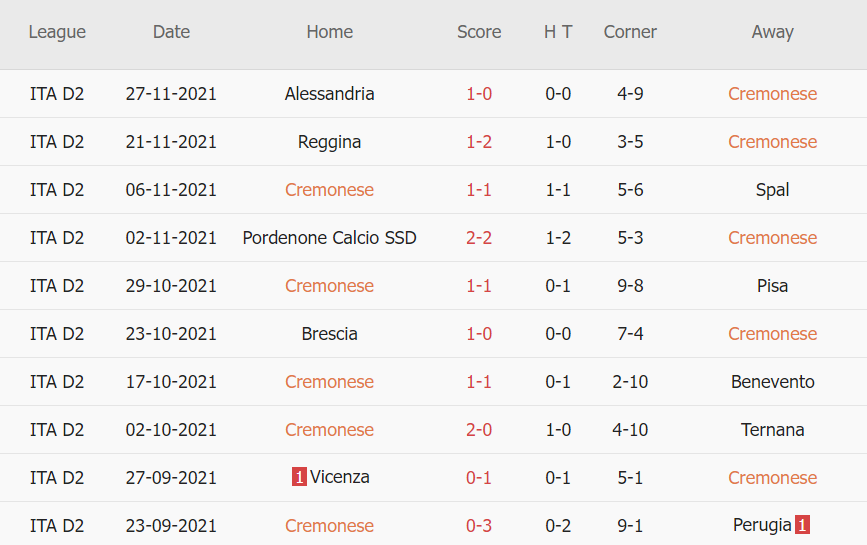The height and width of the screenshot is (545, 867).
Task: Click the 2-10 corner count for Benevento match
Action: [630, 382]
